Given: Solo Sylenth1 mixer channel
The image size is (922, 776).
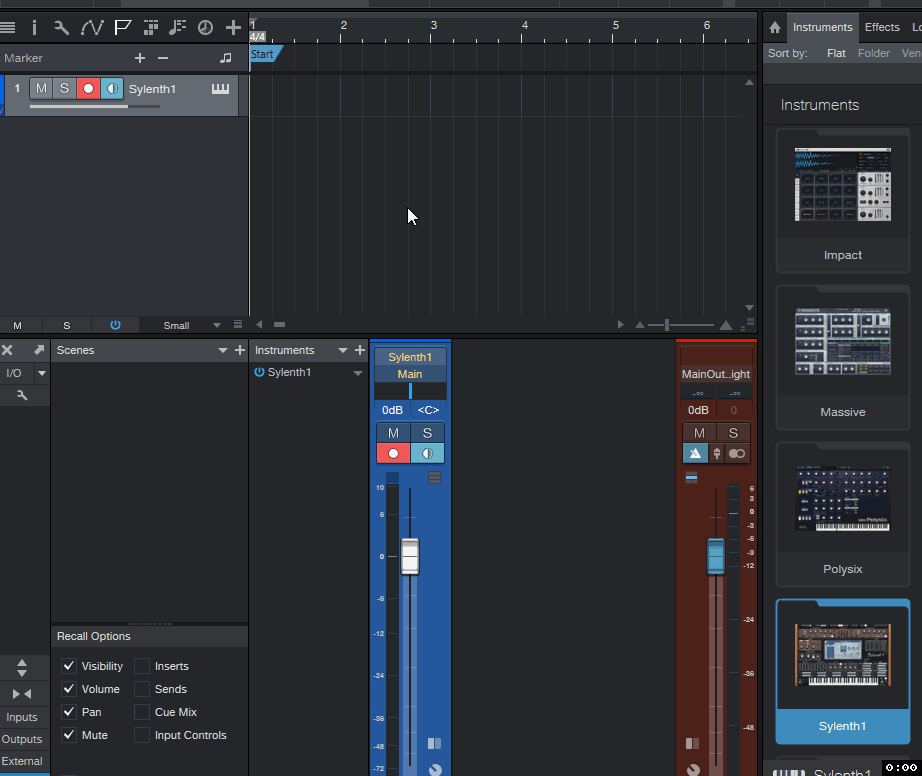Looking at the screenshot, I should [427, 433].
